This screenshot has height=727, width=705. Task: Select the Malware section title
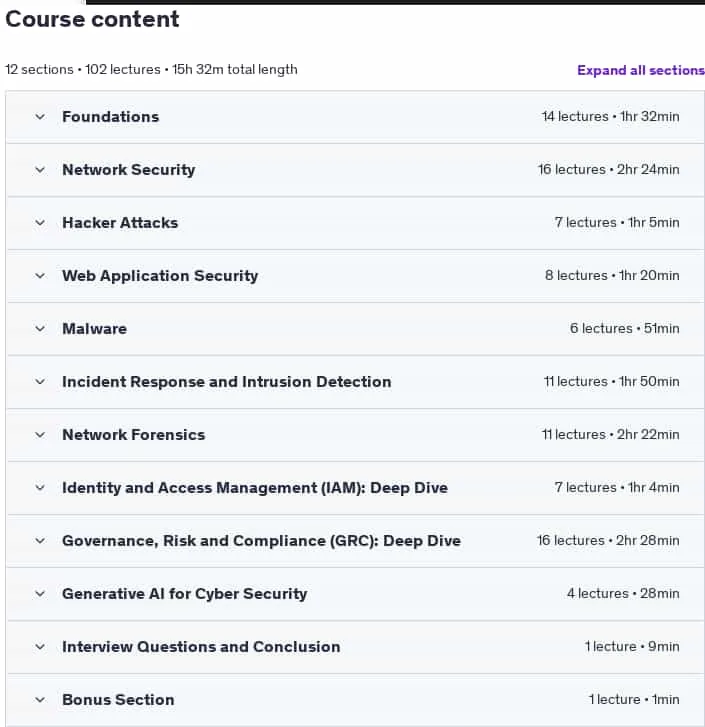pos(95,329)
